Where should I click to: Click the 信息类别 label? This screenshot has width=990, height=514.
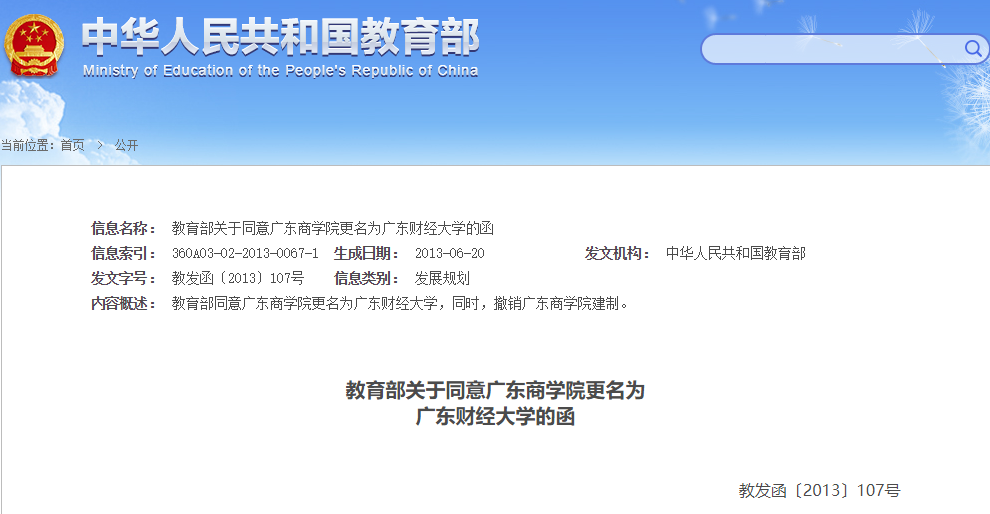click(366, 278)
